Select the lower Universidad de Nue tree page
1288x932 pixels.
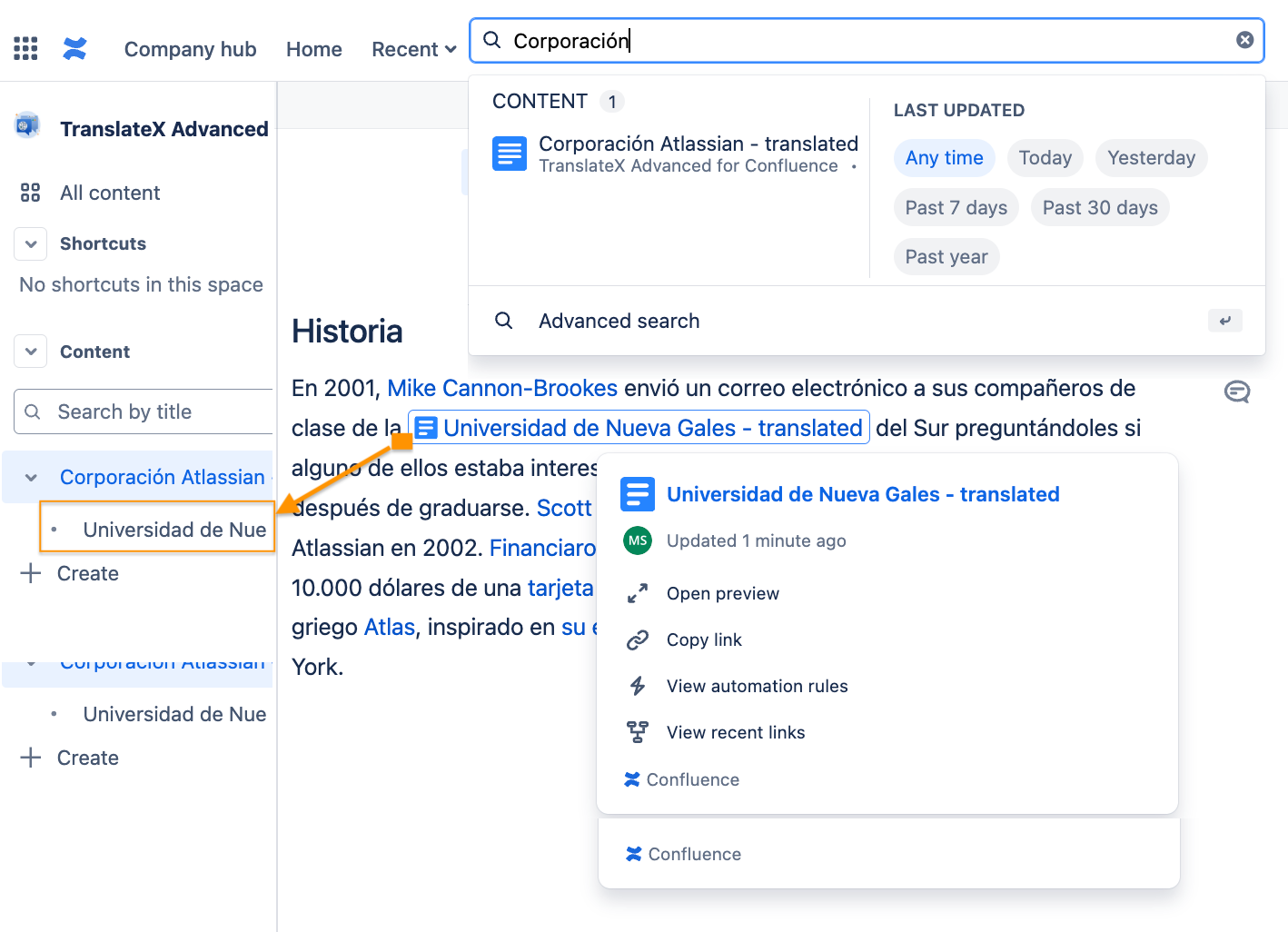point(174,714)
